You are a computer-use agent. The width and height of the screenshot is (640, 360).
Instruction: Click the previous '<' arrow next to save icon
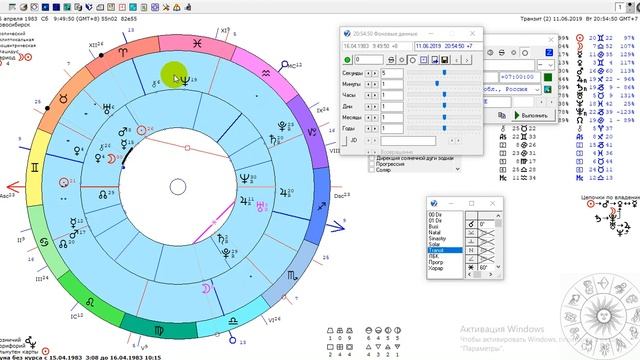(x=457, y=60)
